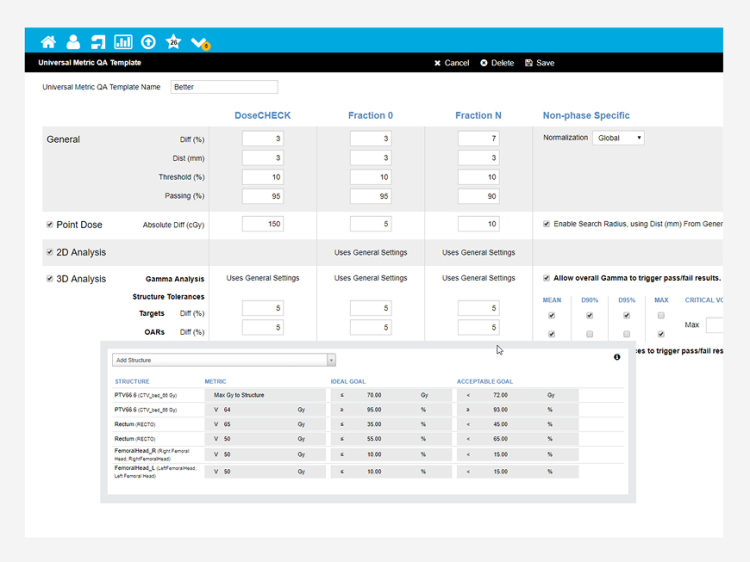Viewport: 750px width, 562px height.
Task: Toggle the 2D Analysis checkbox
Action: pos(49,252)
